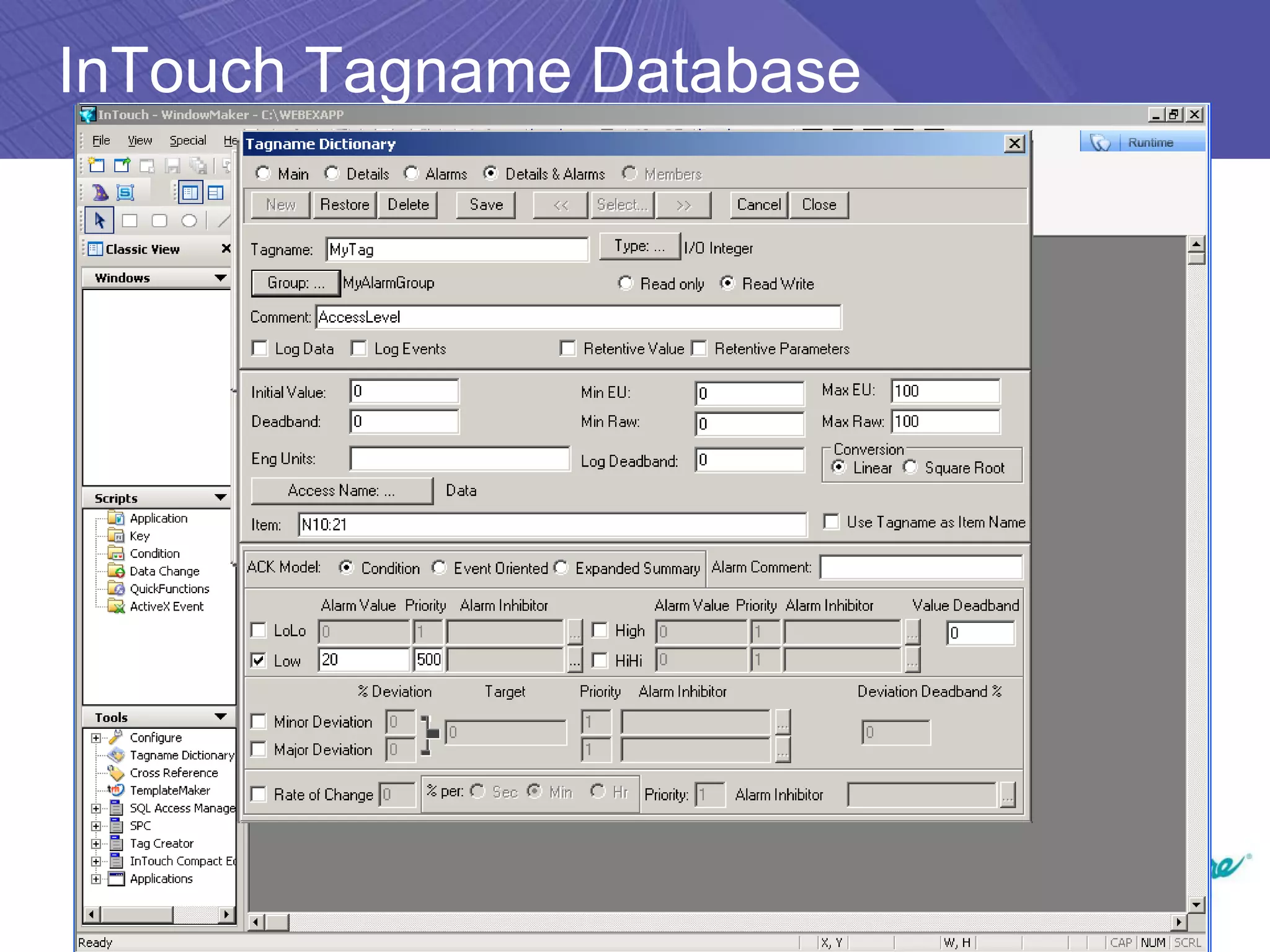Open QuickFunctions in the Scripts list
Viewport: 1270px width, 952px height.
[169, 589]
